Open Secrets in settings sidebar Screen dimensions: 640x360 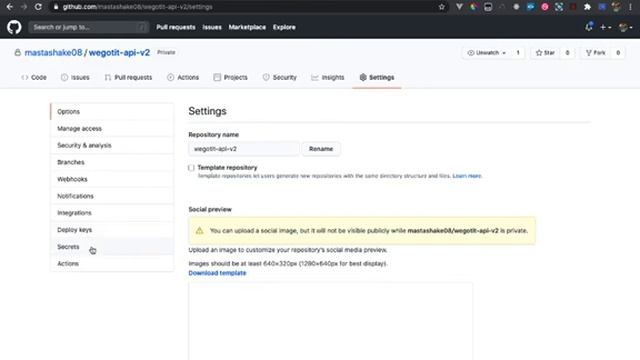112,247
